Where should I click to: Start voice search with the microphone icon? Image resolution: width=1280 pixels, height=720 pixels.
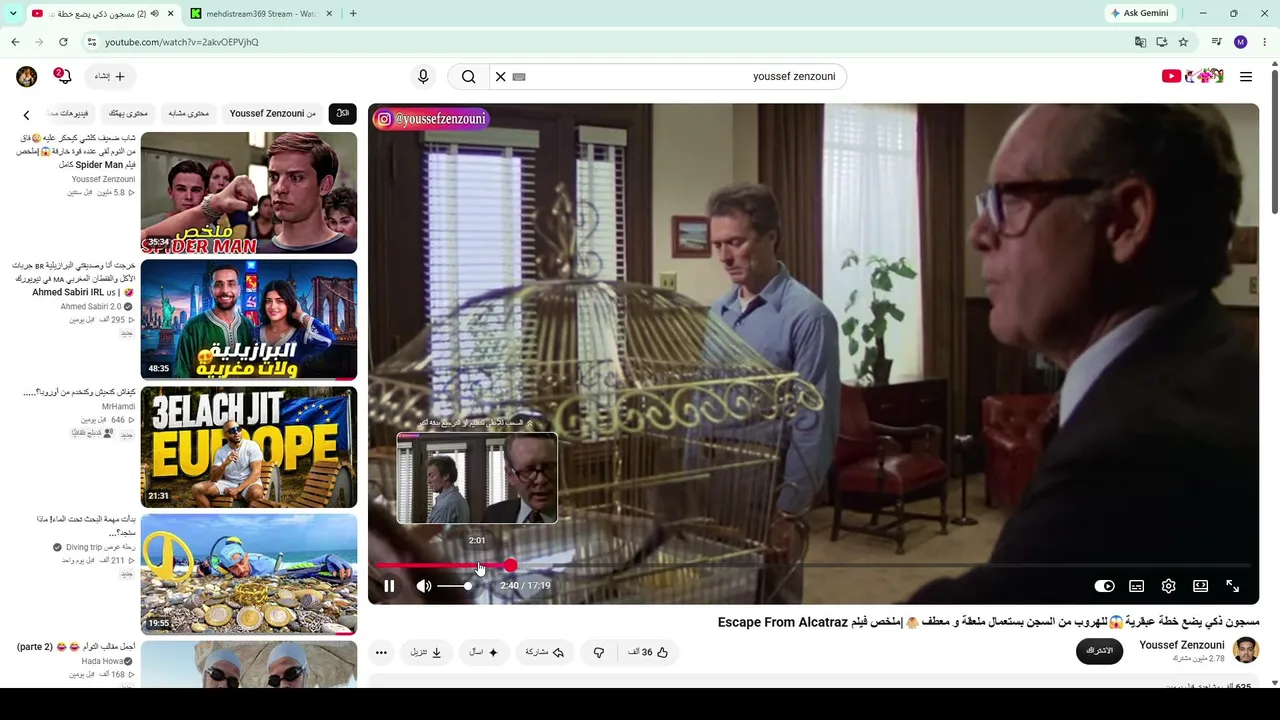[x=423, y=76]
